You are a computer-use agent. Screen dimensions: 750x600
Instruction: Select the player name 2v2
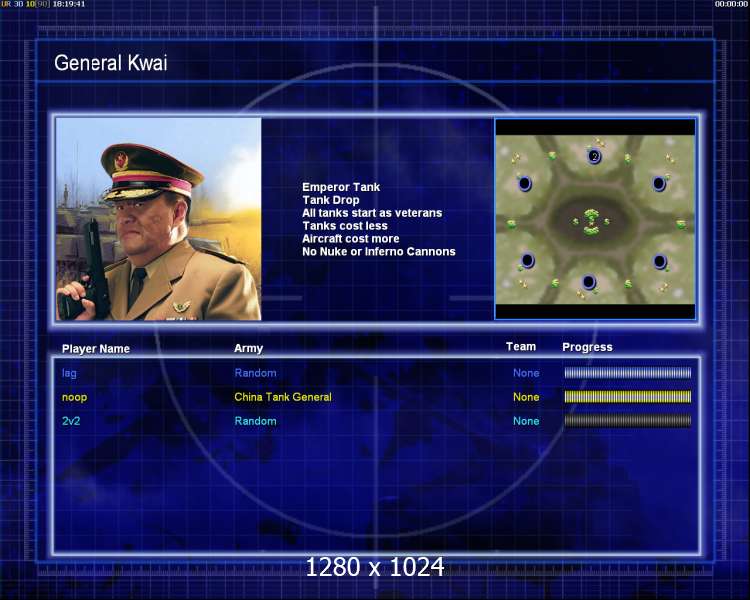[x=71, y=421]
